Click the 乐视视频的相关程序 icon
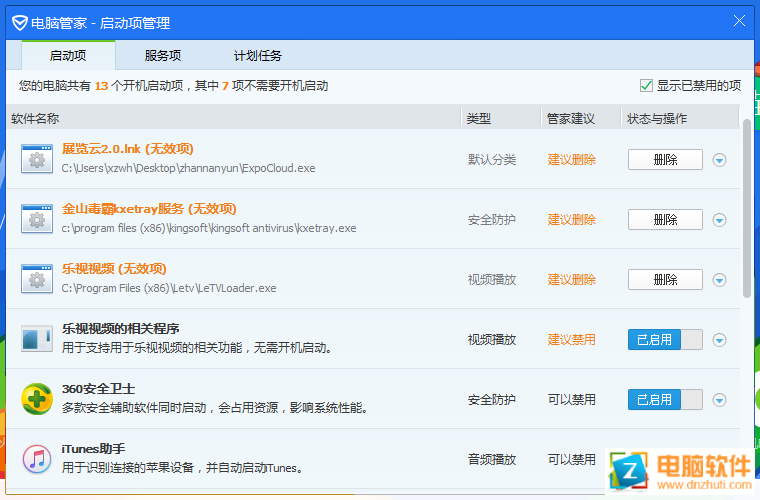 pos(37,338)
